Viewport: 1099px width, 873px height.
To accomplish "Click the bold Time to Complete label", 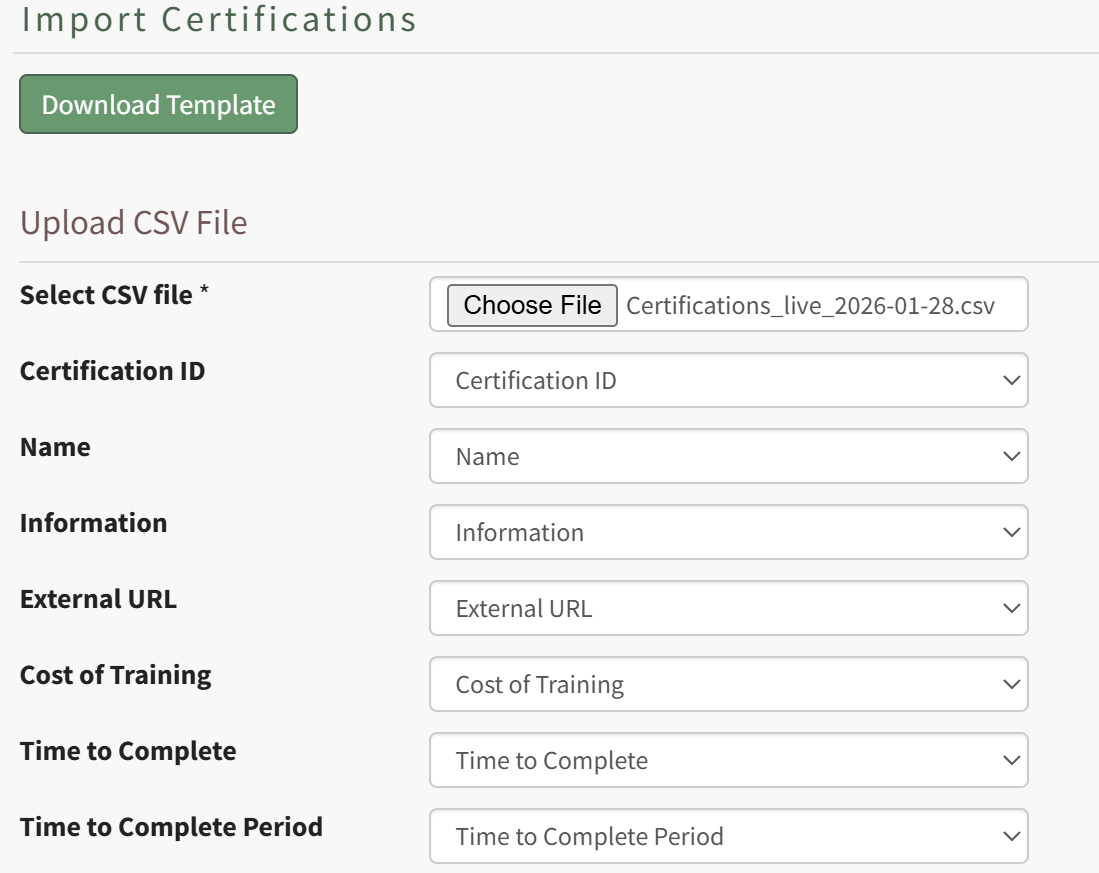I will (128, 751).
